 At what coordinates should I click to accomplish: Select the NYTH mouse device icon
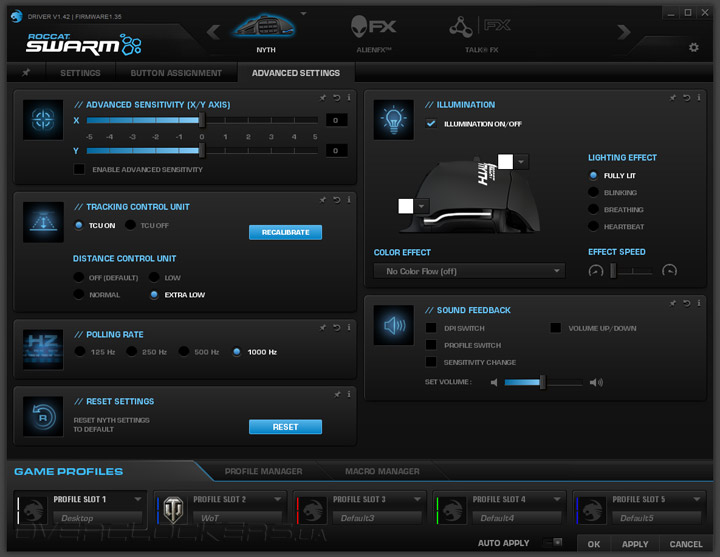[264, 26]
